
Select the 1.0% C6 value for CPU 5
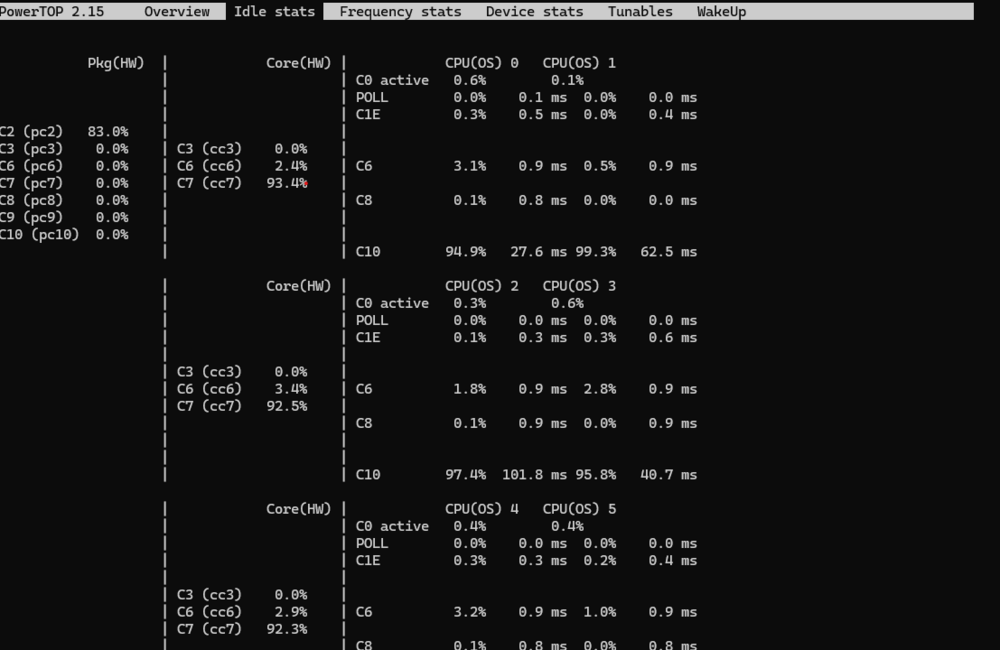pos(599,612)
